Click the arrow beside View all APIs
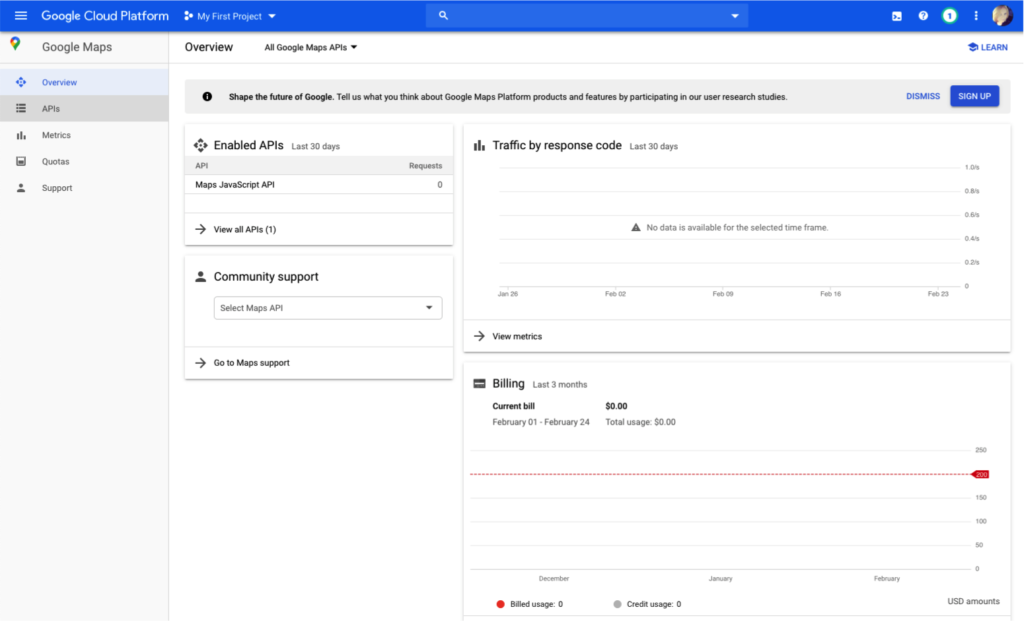The width and height of the screenshot is (1024, 622). [x=200, y=229]
